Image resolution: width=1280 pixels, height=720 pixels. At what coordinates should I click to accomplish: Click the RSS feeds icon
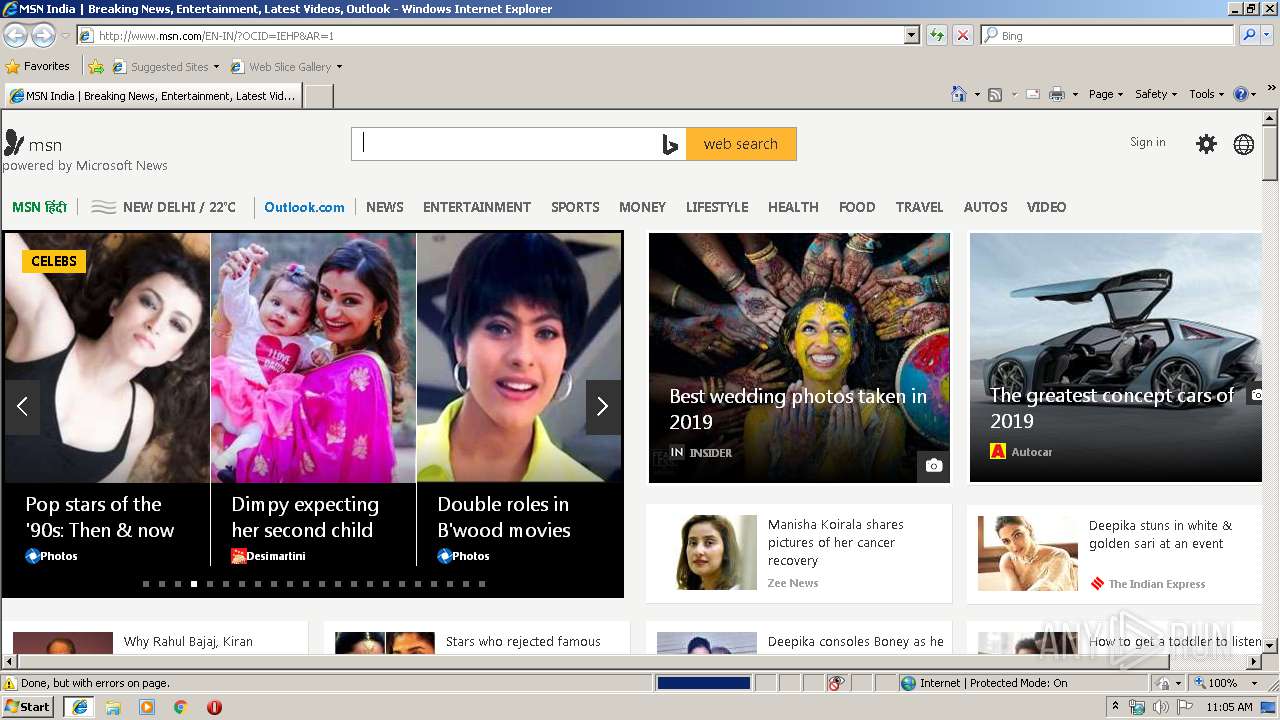coord(995,94)
